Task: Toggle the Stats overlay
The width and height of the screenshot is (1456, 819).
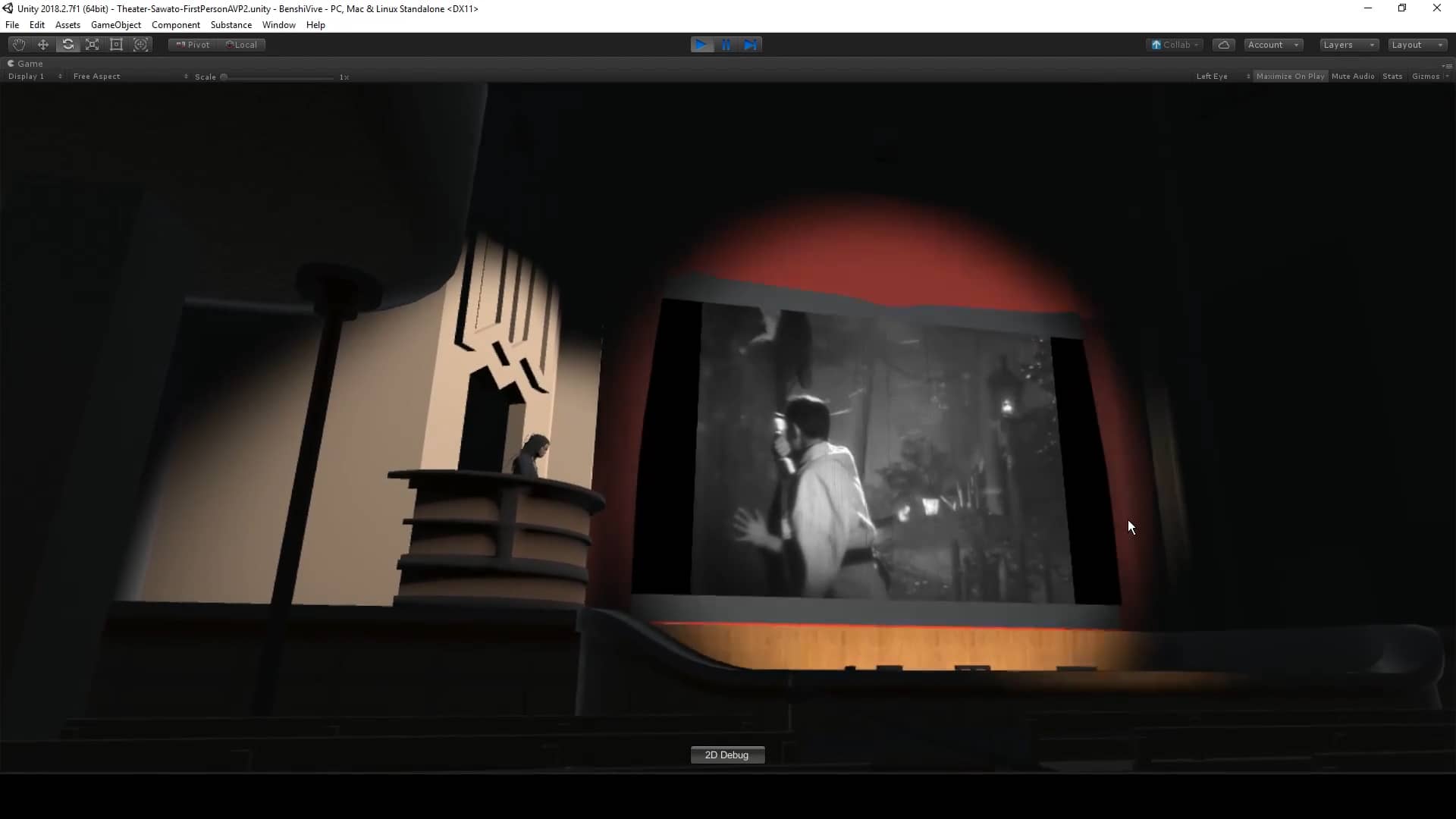Action: [x=1392, y=77]
